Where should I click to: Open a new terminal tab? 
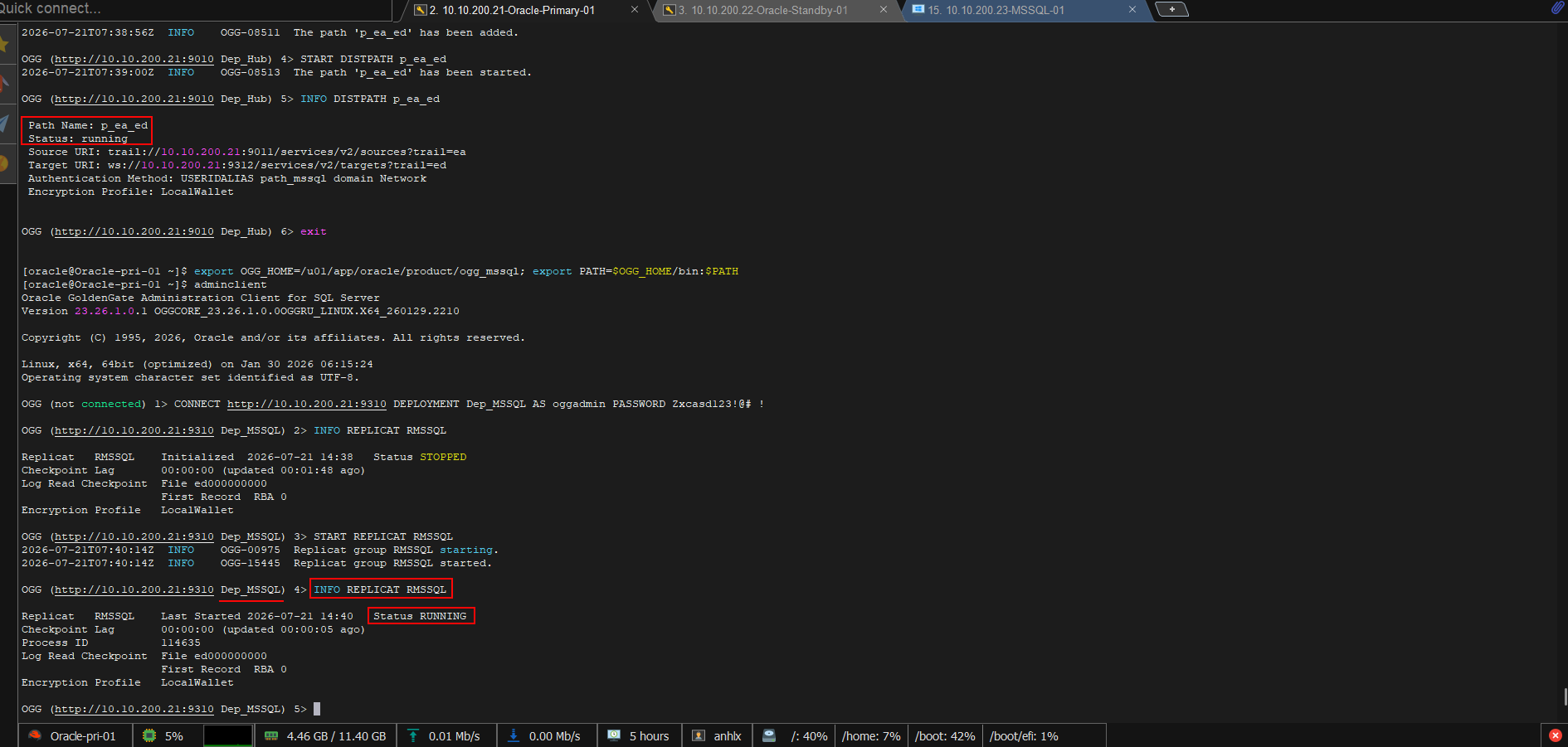(1171, 9)
